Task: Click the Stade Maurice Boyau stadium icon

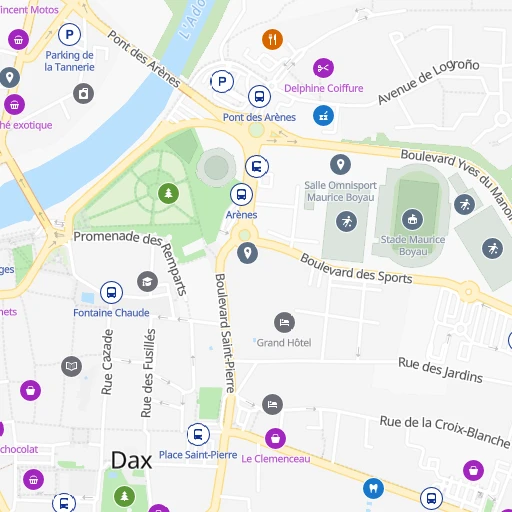Action: click(413, 219)
